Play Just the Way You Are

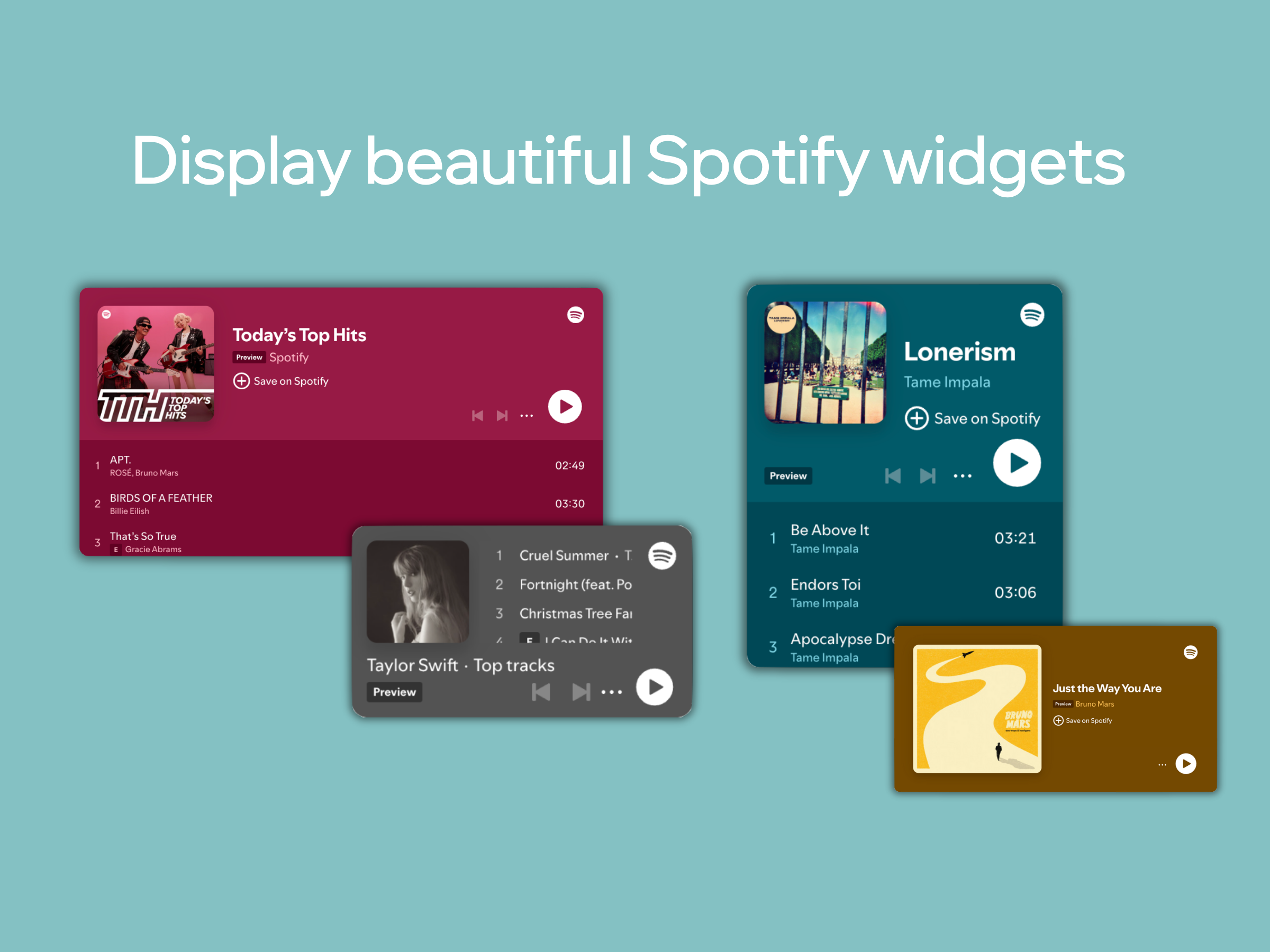point(1186,764)
